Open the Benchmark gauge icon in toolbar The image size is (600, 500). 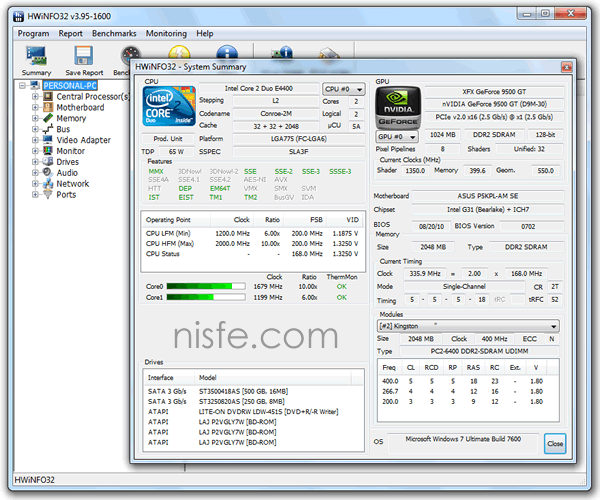130,54
